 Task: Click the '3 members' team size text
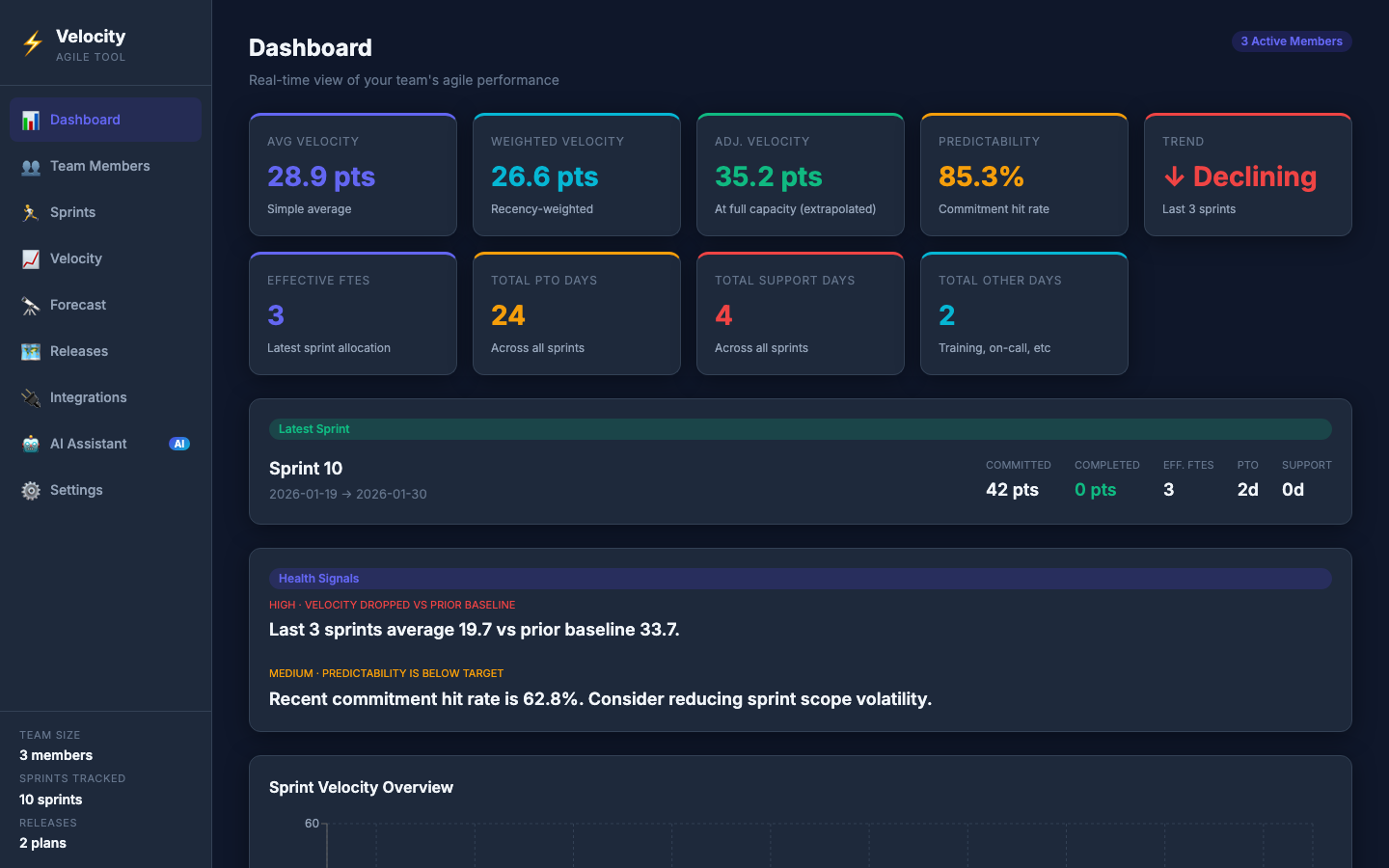(x=56, y=755)
